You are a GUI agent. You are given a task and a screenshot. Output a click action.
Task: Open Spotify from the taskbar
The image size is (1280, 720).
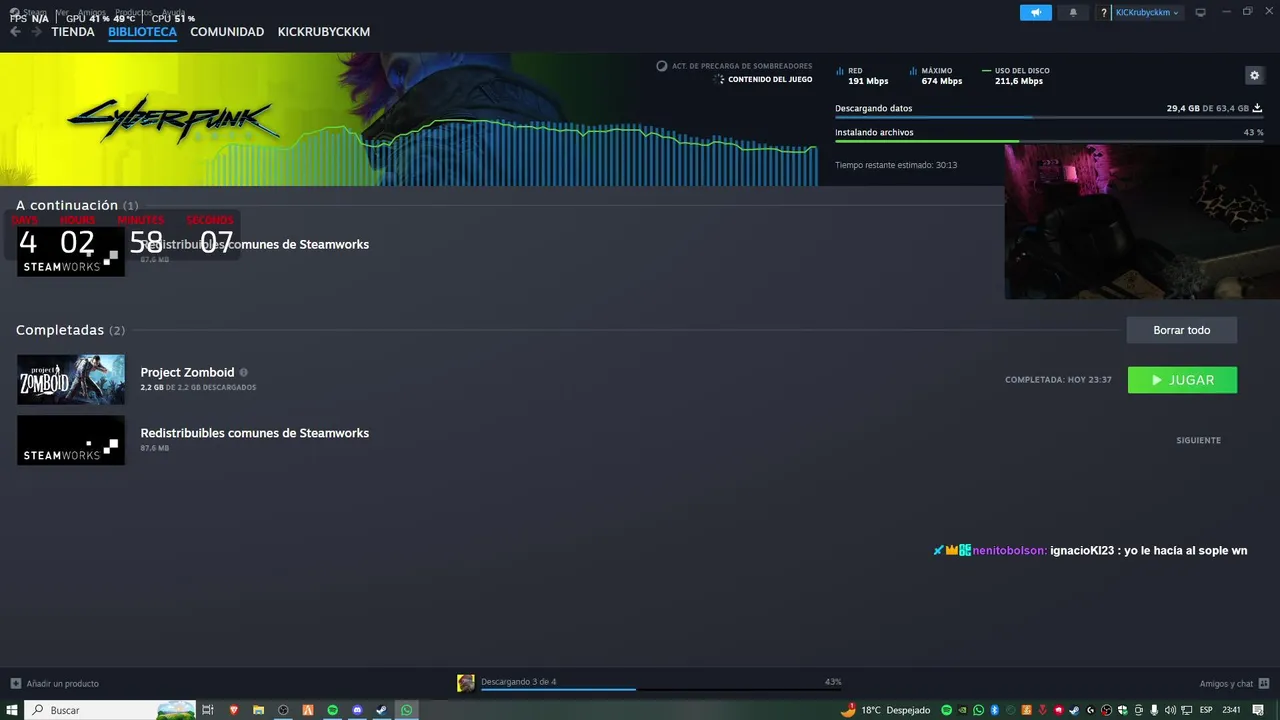point(333,710)
